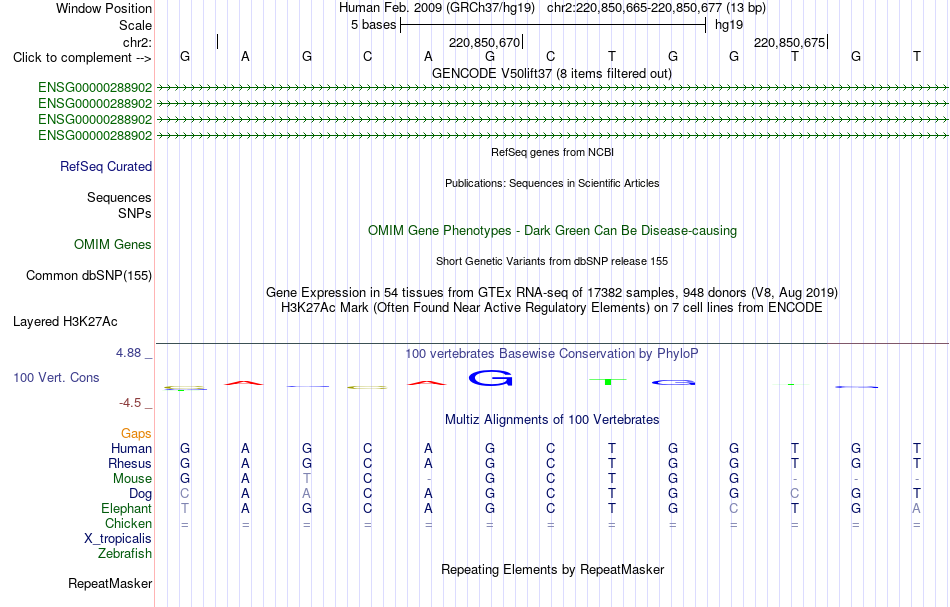The width and height of the screenshot is (950, 607).
Task: Click the 'RefSeq genes from NCBI' title
Action: [x=553, y=152]
